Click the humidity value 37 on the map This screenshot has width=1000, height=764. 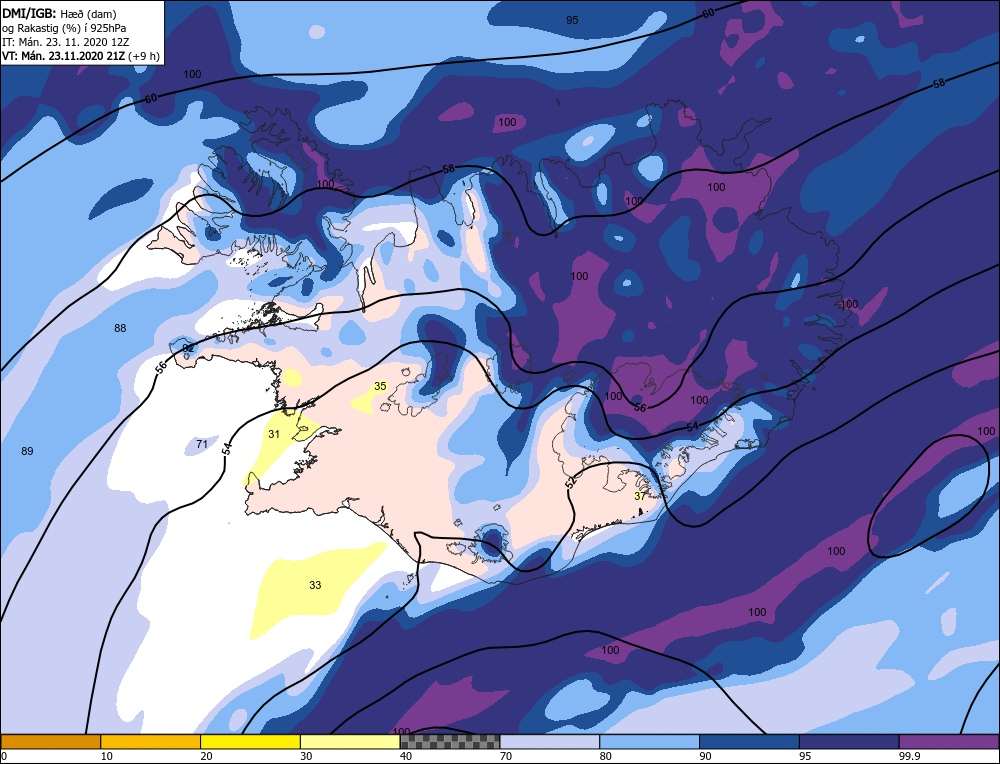(x=640, y=496)
